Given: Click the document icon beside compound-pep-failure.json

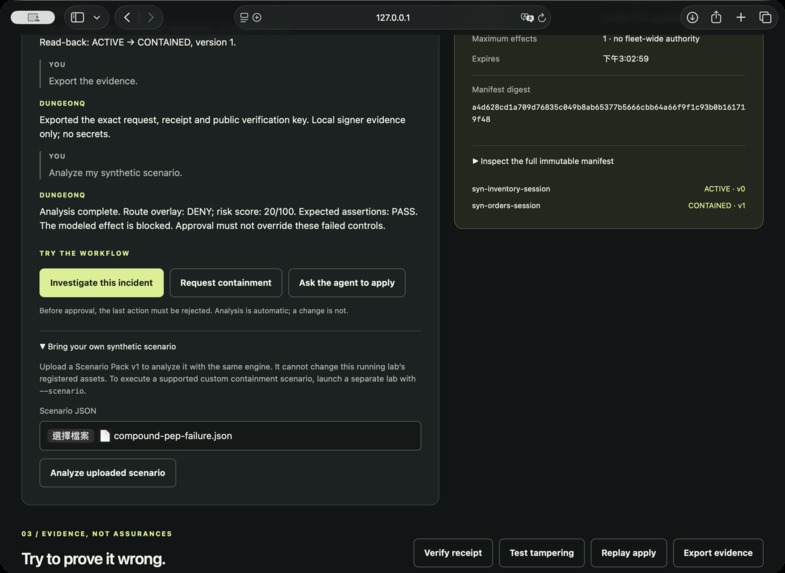Looking at the screenshot, I should tap(105, 436).
